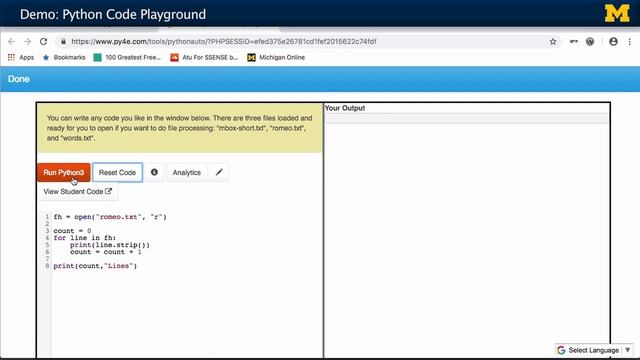Reload the page with the refresh icon
The width and height of the screenshot is (640, 360).
point(43,42)
